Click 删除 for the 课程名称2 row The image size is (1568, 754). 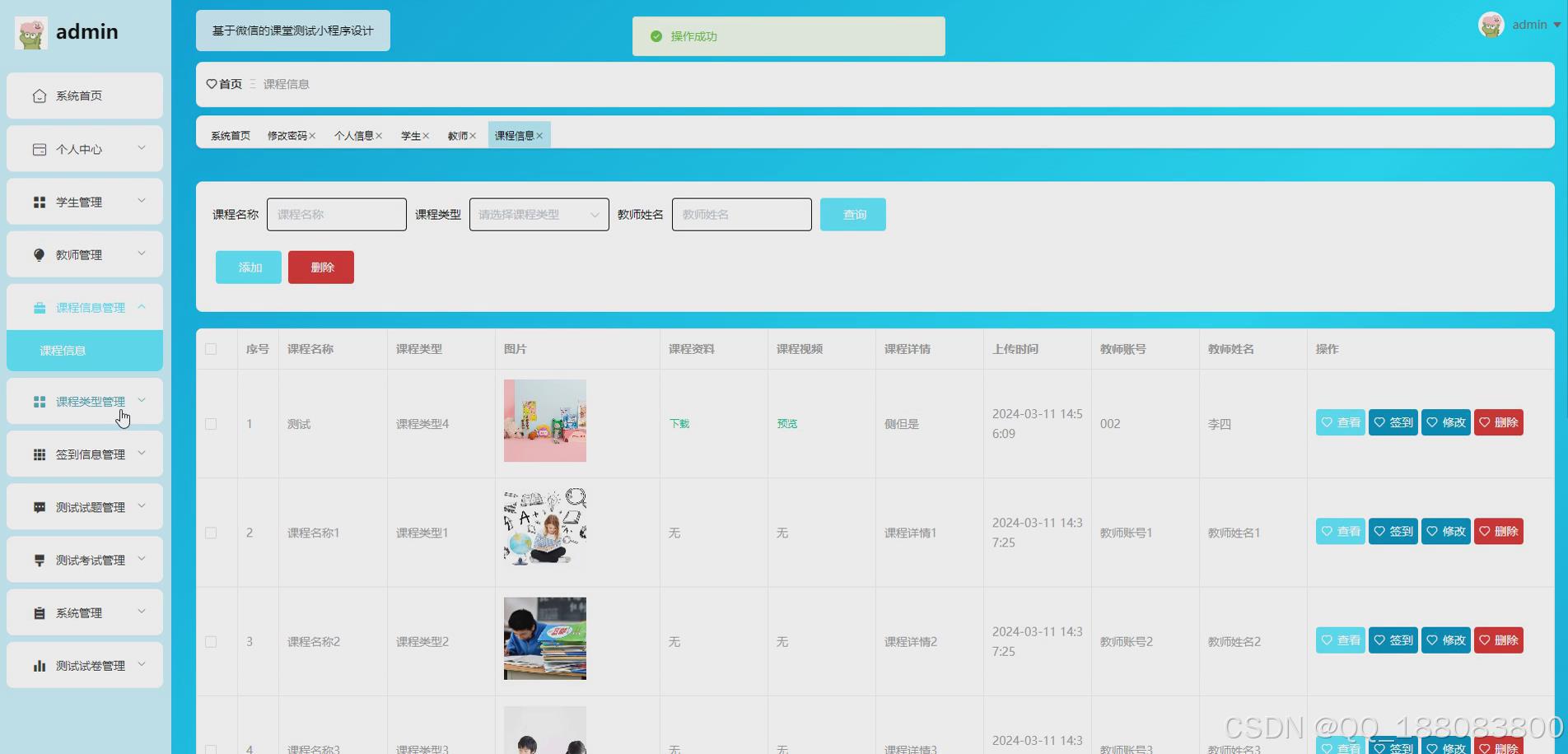tap(1499, 640)
